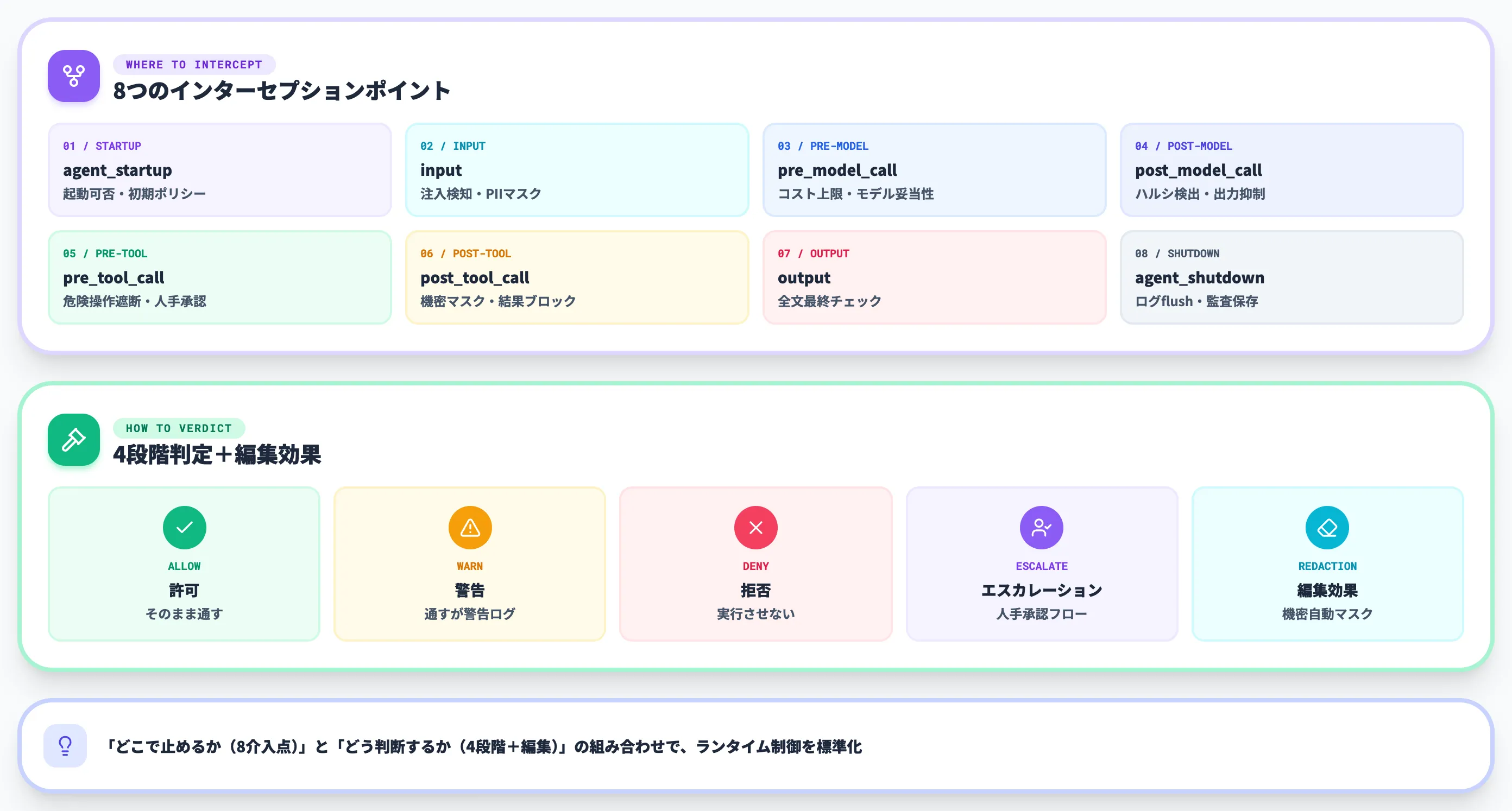Click the ALLOW label text
This screenshot has height=811, width=1512.
(184, 566)
